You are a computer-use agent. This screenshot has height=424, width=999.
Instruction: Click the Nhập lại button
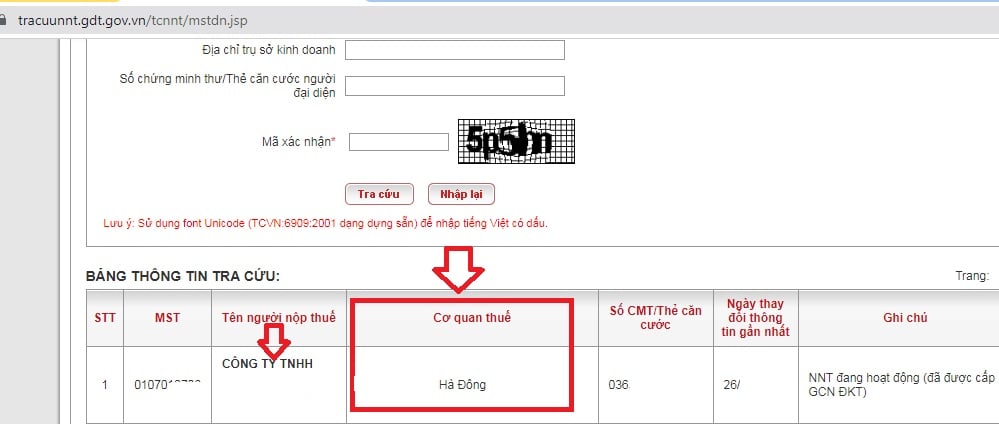pos(461,194)
